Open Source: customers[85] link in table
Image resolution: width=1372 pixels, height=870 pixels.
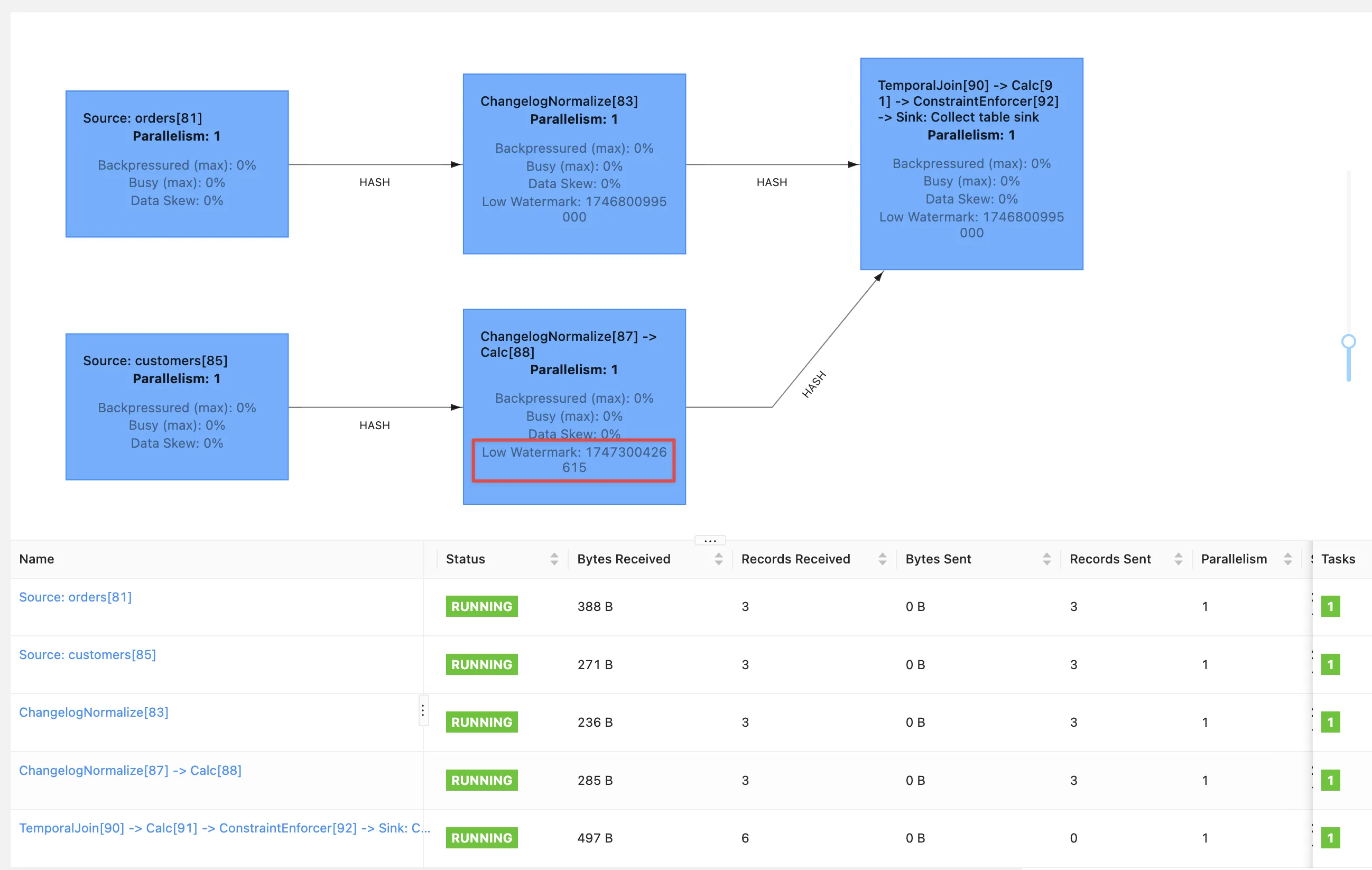coord(87,655)
